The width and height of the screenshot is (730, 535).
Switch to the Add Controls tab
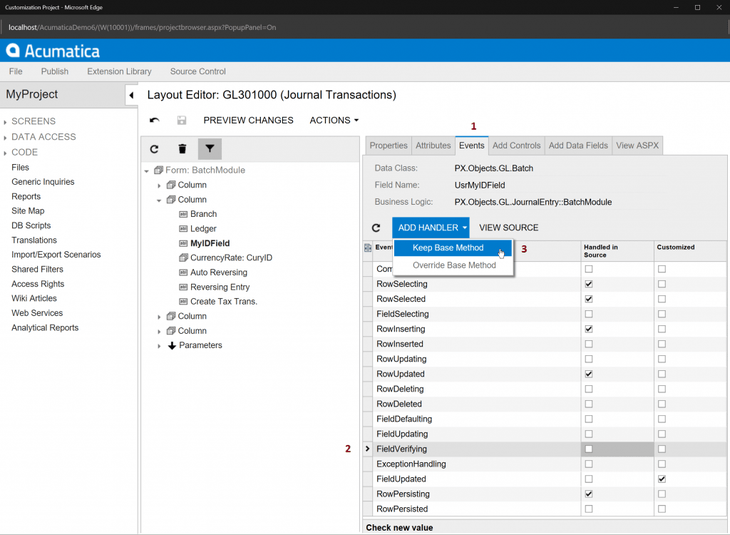pos(516,145)
